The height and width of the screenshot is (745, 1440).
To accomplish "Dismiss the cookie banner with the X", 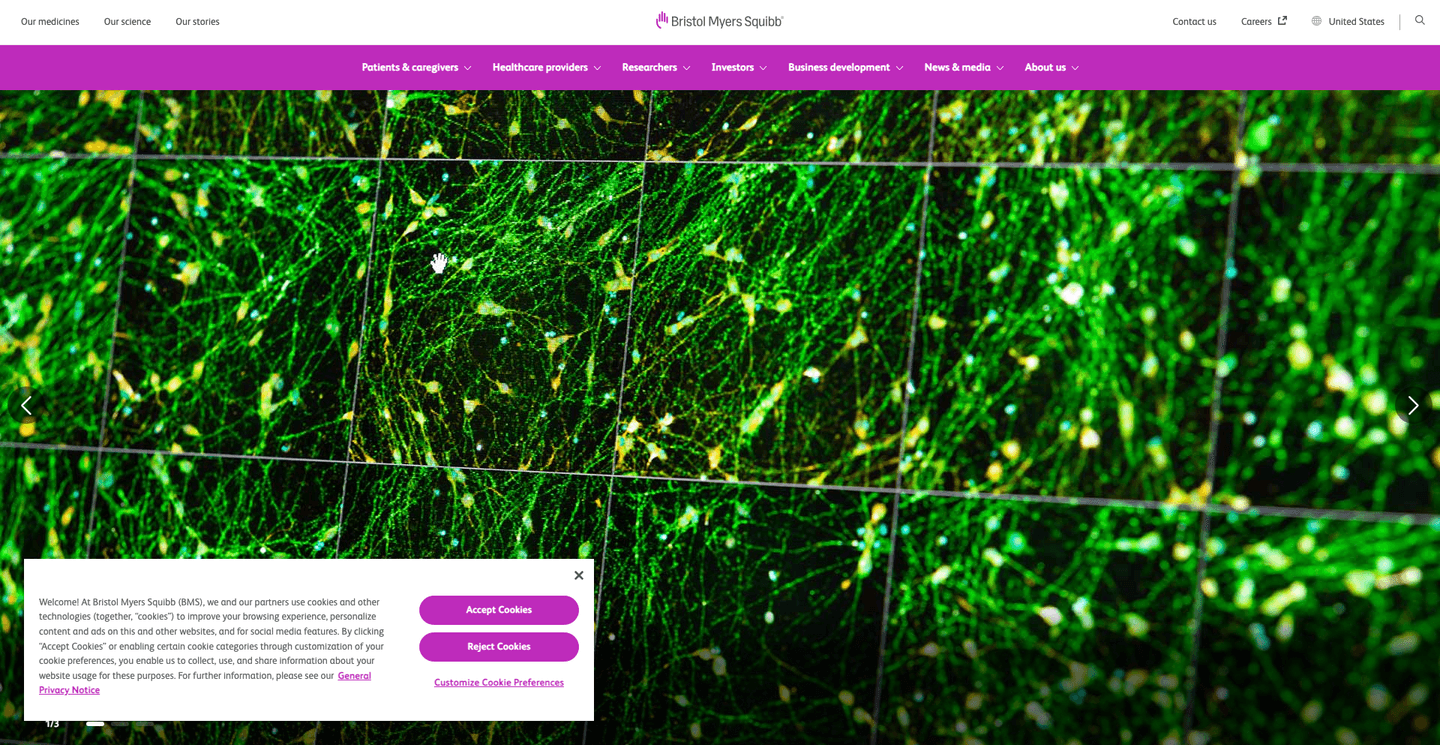I will tap(578, 575).
